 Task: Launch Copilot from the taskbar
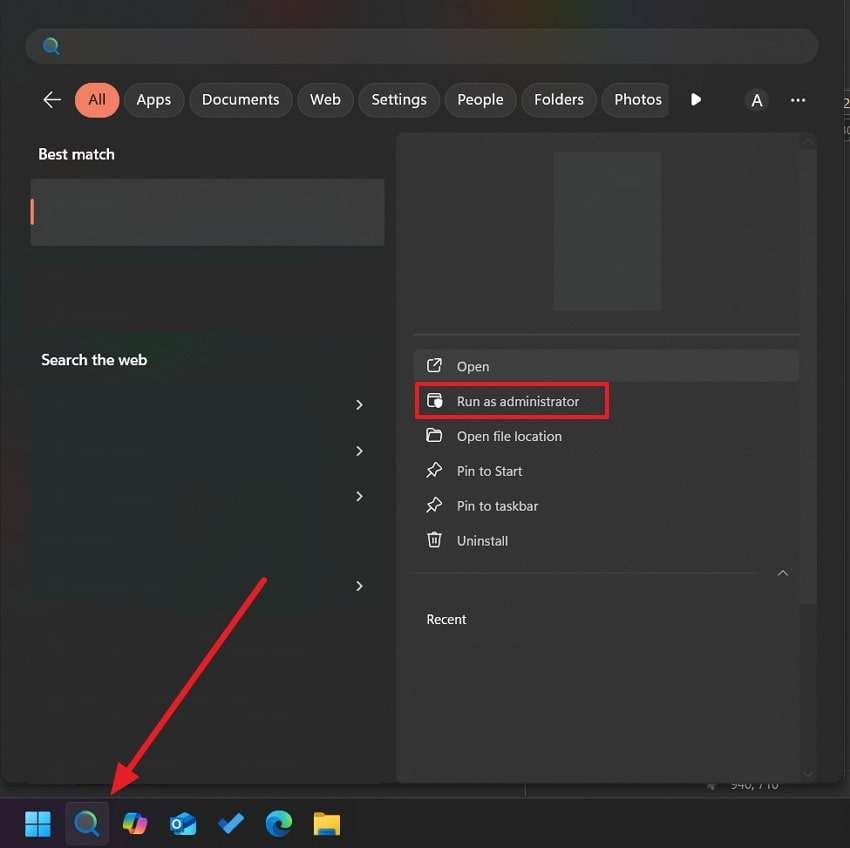point(135,824)
